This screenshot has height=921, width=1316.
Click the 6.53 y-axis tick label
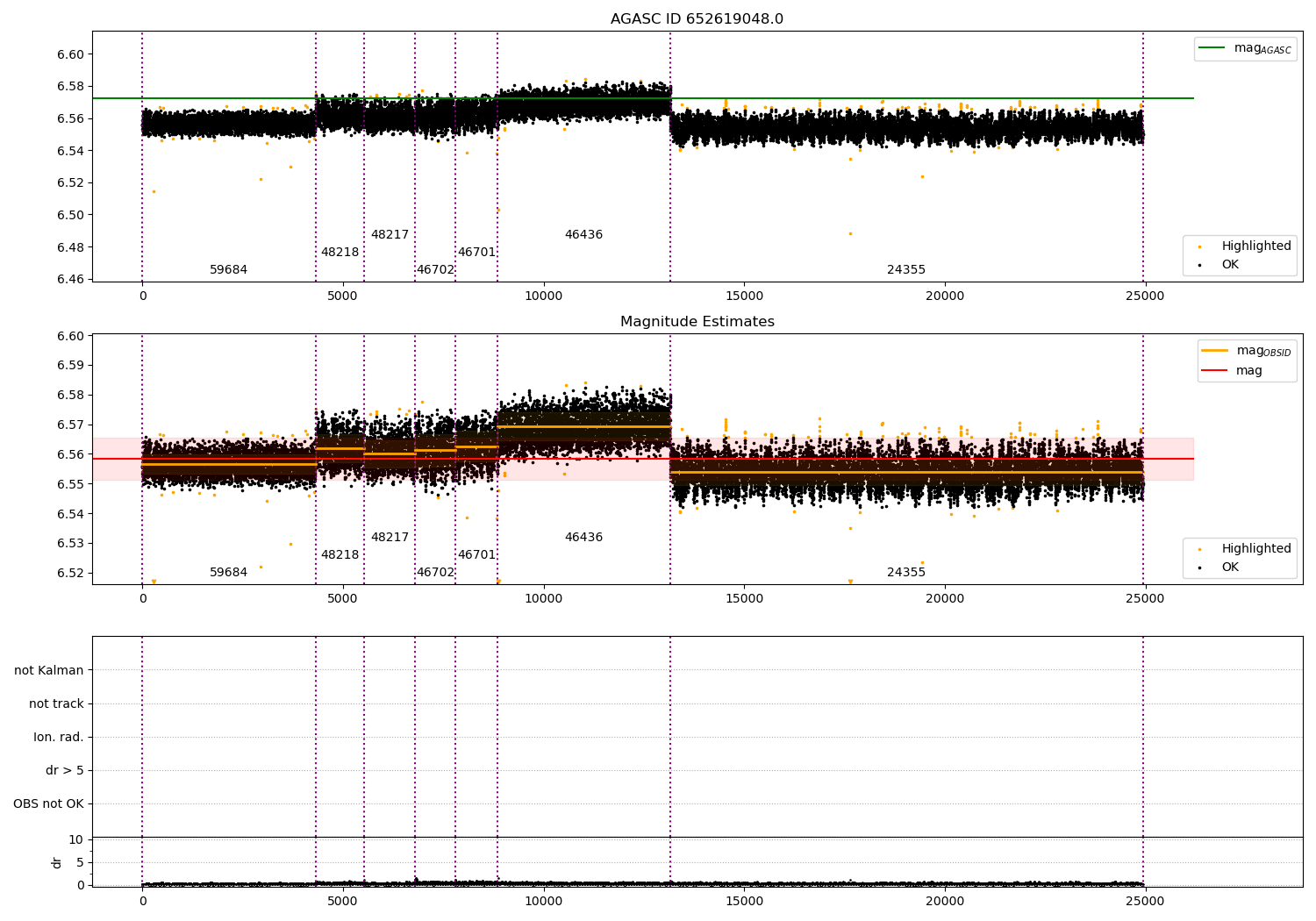pos(70,544)
